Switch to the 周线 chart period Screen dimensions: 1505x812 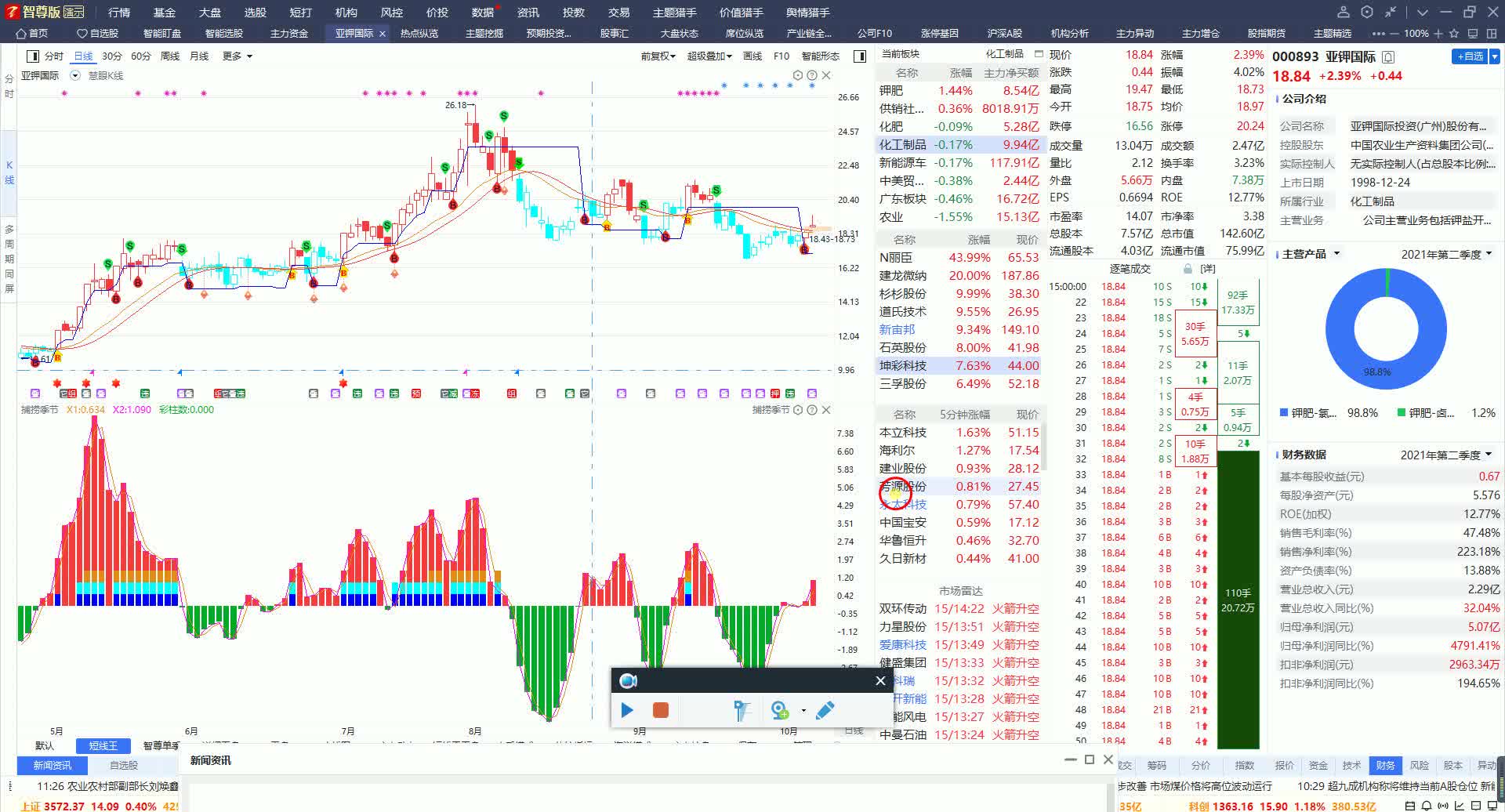click(x=170, y=56)
